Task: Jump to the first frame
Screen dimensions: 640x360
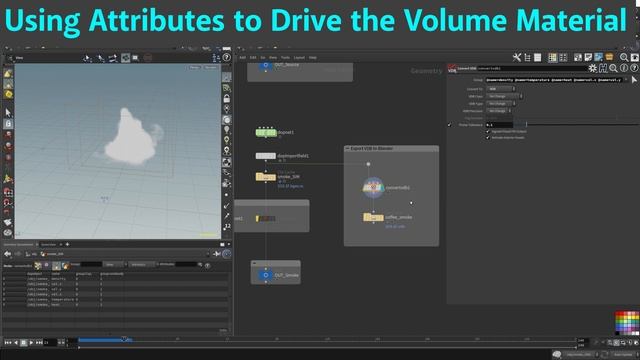Action: 8,342
